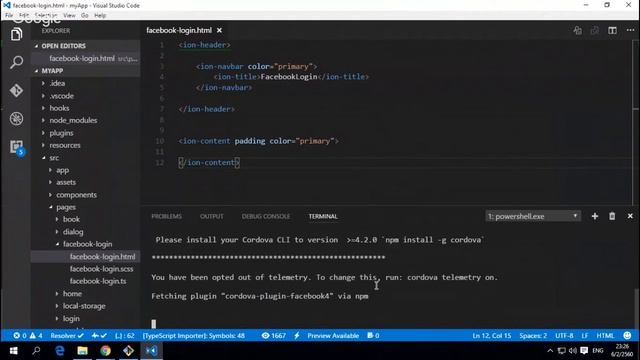Open the action center notification icon
This screenshot has height=360, width=640.
point(584,351)
